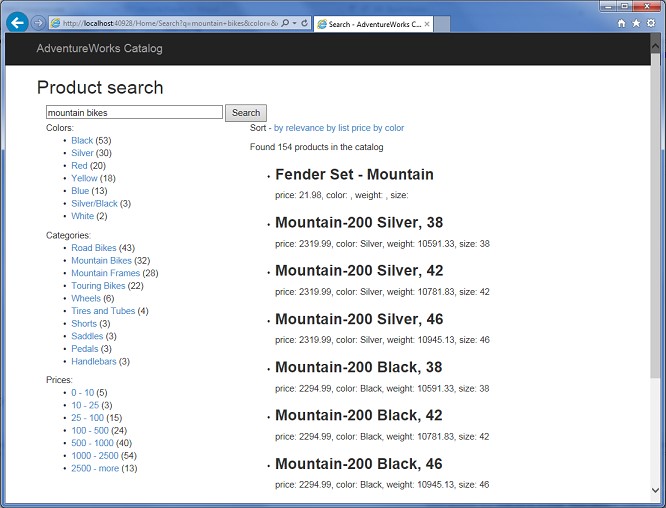This screenshot has height=508, width=666.
Task: Click Mountain-200 Silver, 42 result title
Action: [359, 271]
